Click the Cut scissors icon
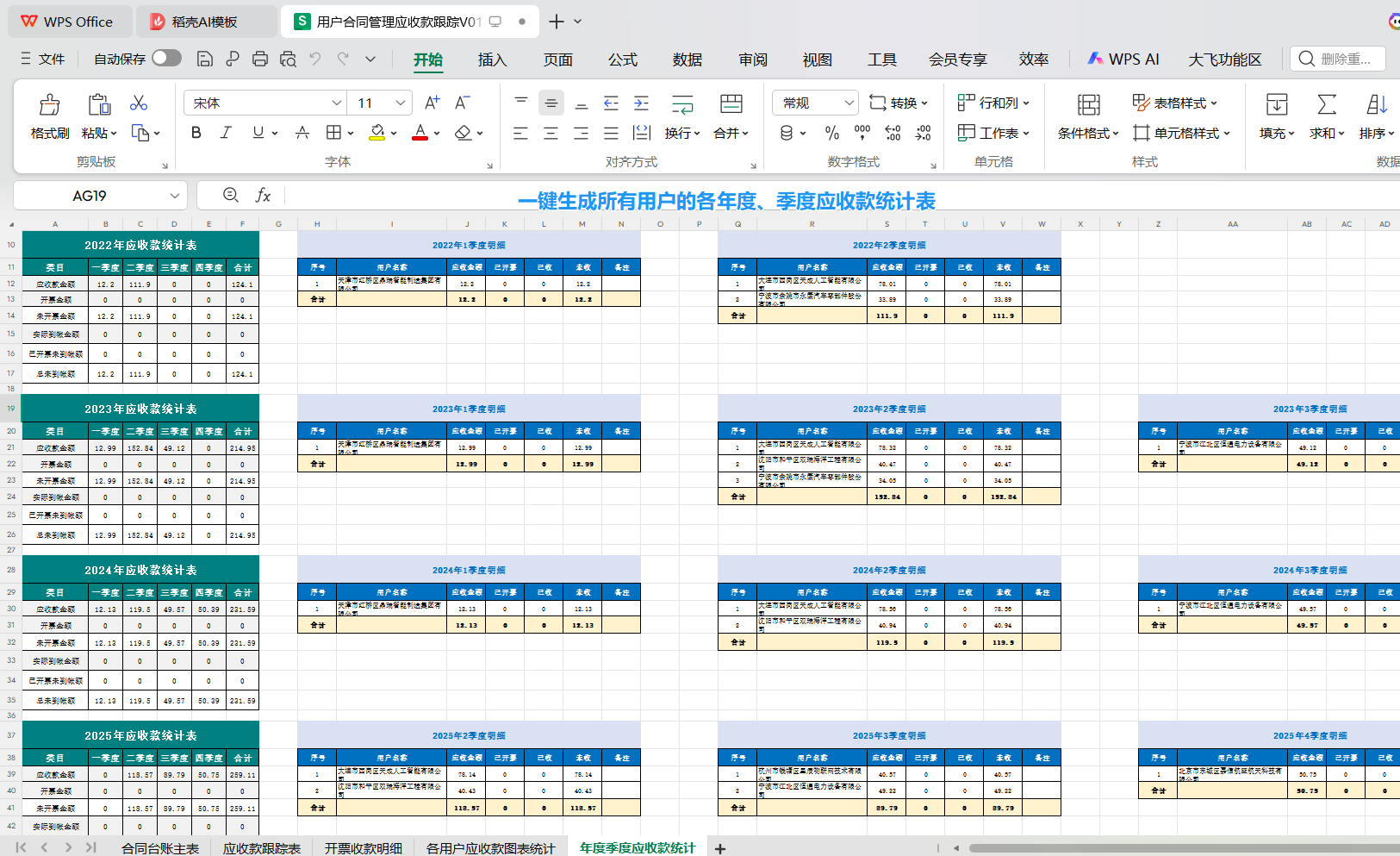This screenshot has width=1400, height=856. pos(139,103)
